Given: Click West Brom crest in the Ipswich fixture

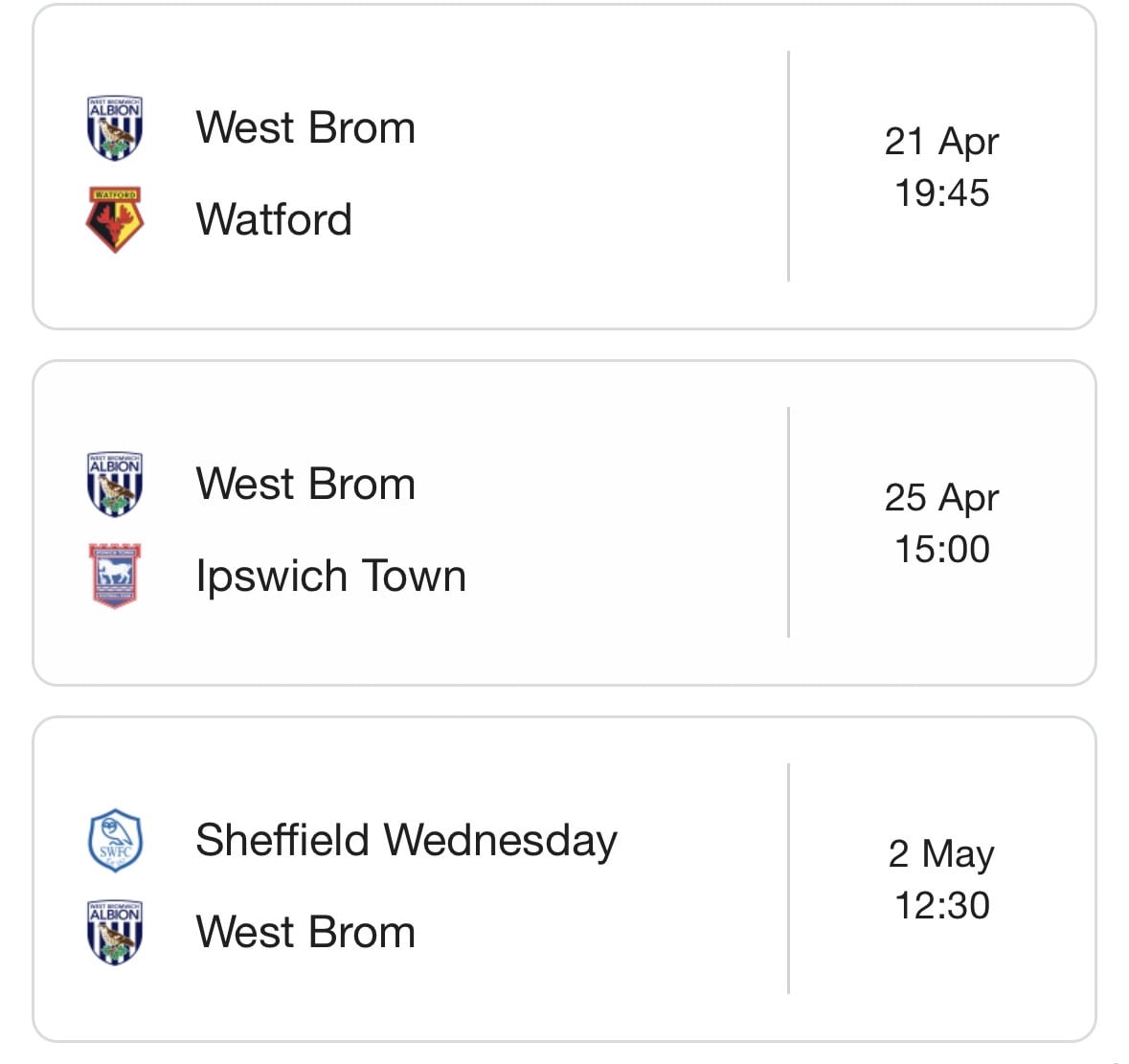Looking at the screenshot, I should click(x=115, y=484).
